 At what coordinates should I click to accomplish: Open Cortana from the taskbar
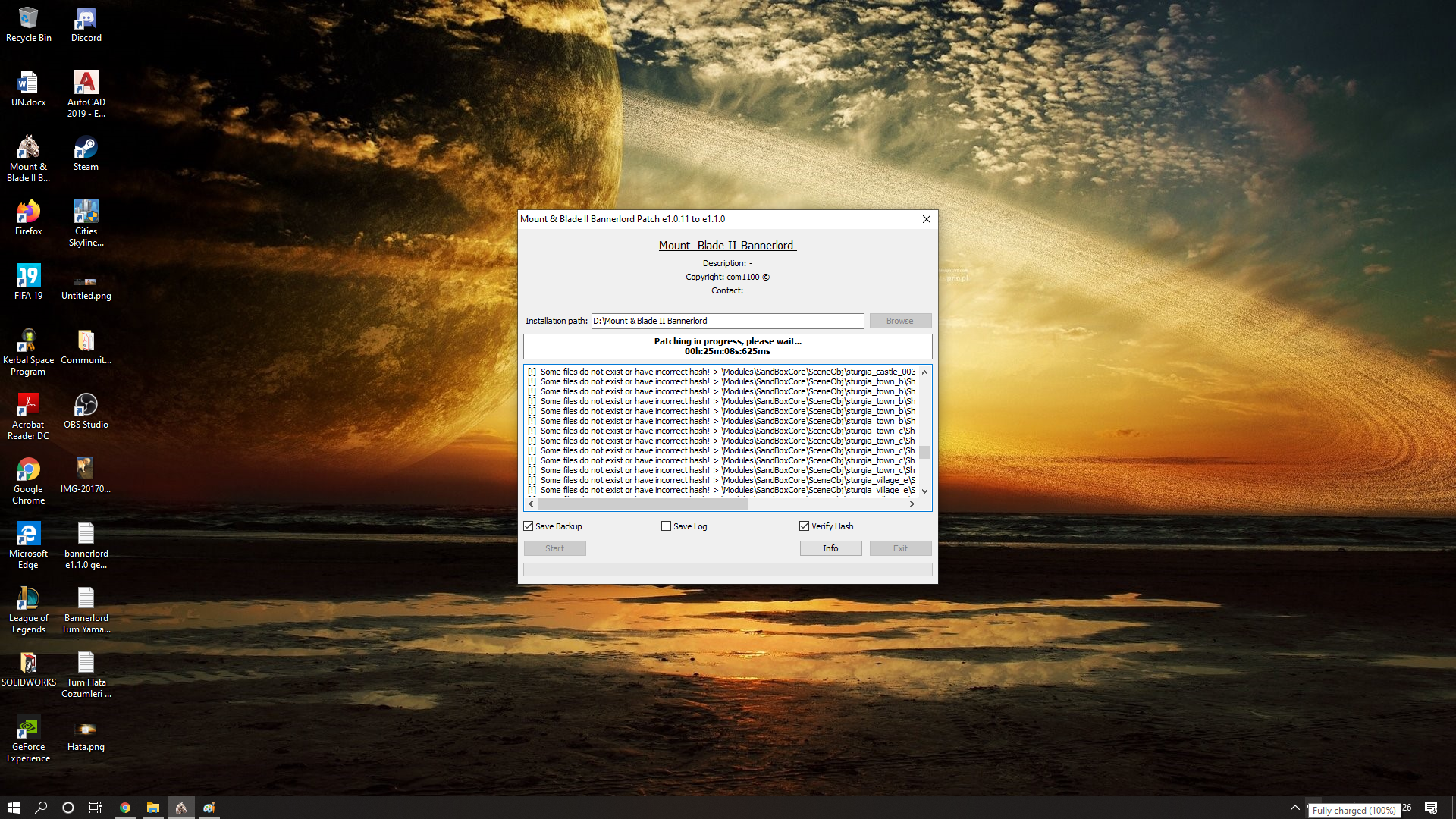pos(68,808)
